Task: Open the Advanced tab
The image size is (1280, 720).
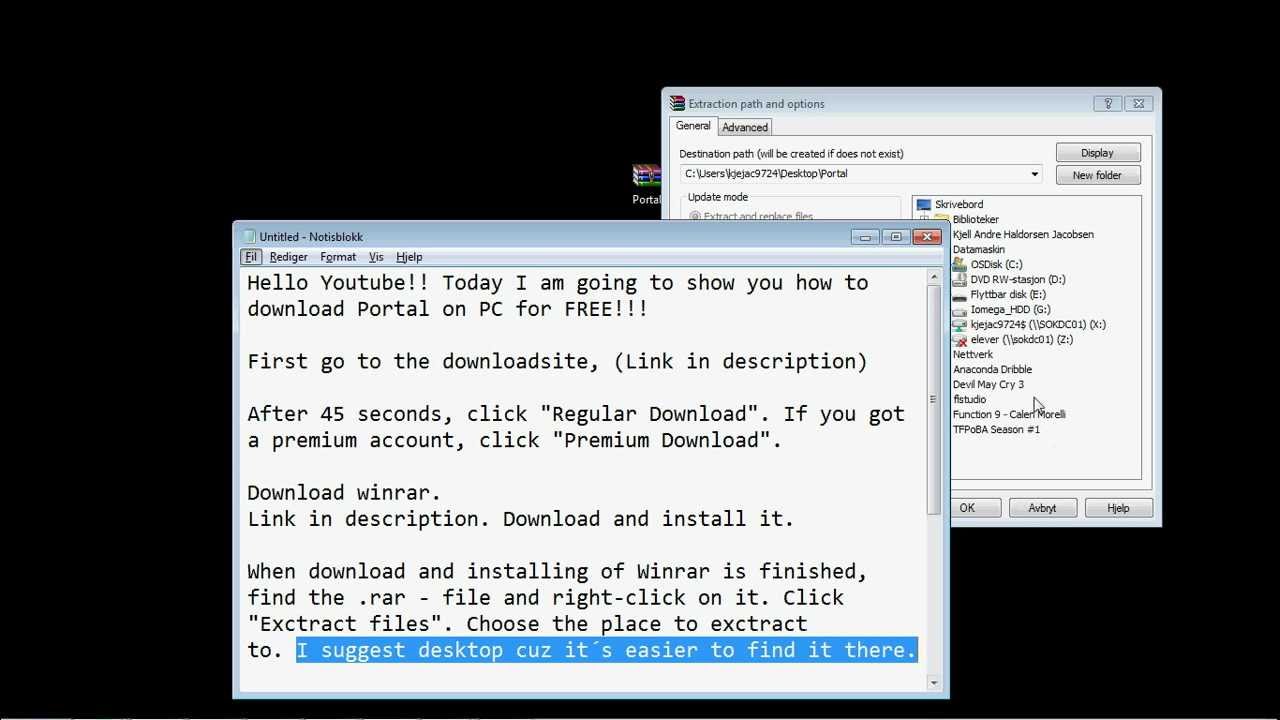Action: pyautogui.click(x=745, y=127)
